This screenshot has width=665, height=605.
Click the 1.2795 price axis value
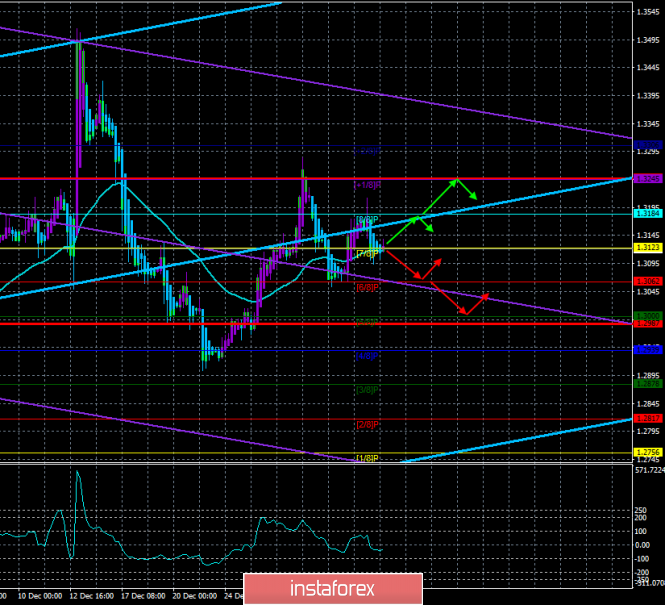point(648,432)
